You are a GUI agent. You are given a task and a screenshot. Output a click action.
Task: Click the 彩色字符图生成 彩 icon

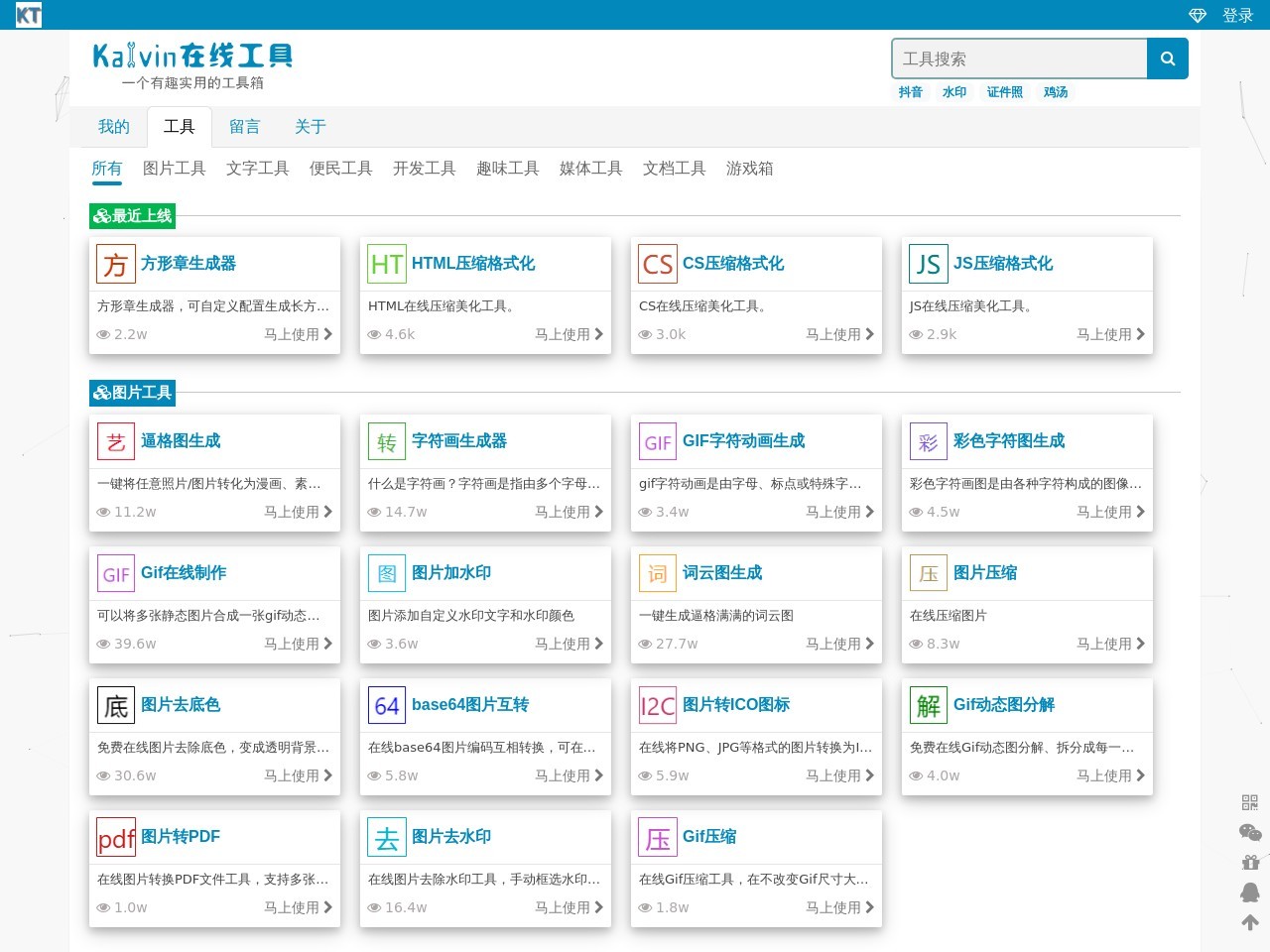(929, 441)
